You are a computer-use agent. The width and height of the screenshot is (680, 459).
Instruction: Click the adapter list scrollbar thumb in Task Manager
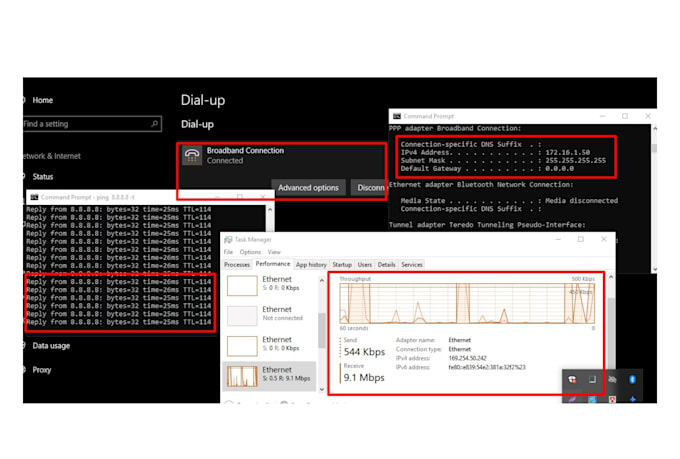321,331
